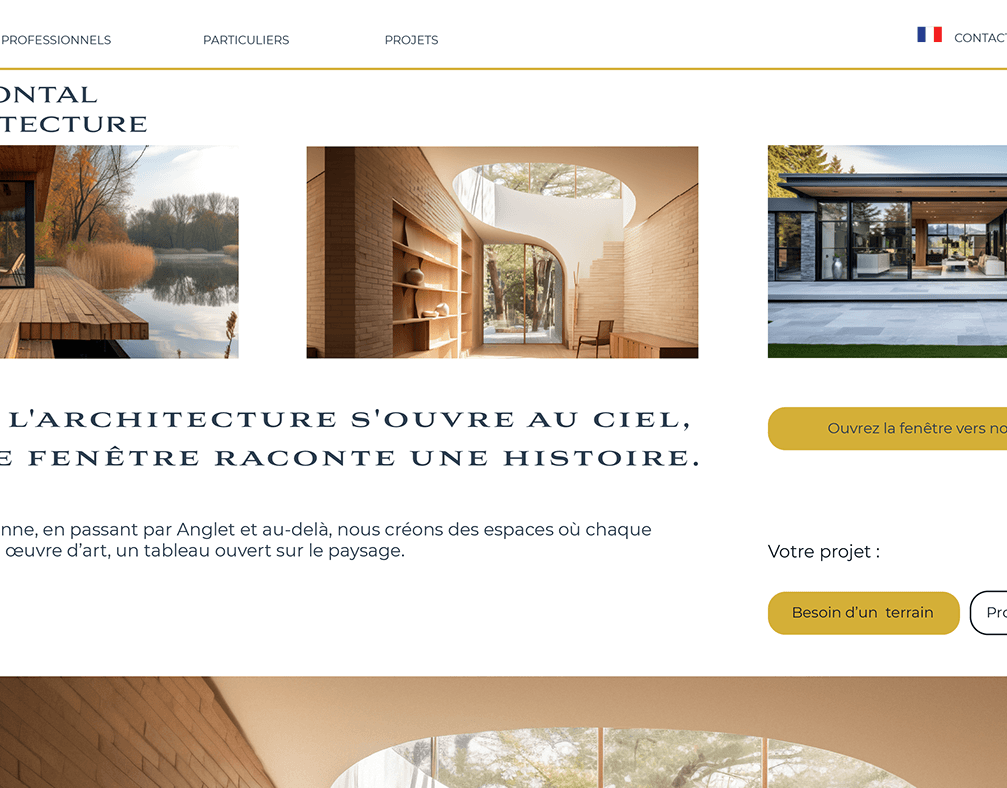Click the paragraph line ending "ouvert sur le paysage"
The width and height of the screenshot is (1007, 788).
point(202,551)
